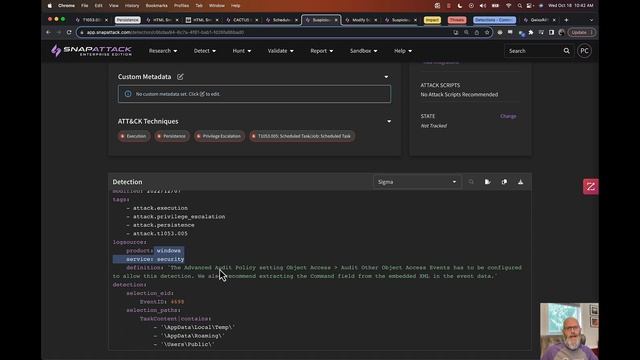Screen dimensions: 640x360
Task: Click the browser back arrow
Action: (x=48, y=32)
